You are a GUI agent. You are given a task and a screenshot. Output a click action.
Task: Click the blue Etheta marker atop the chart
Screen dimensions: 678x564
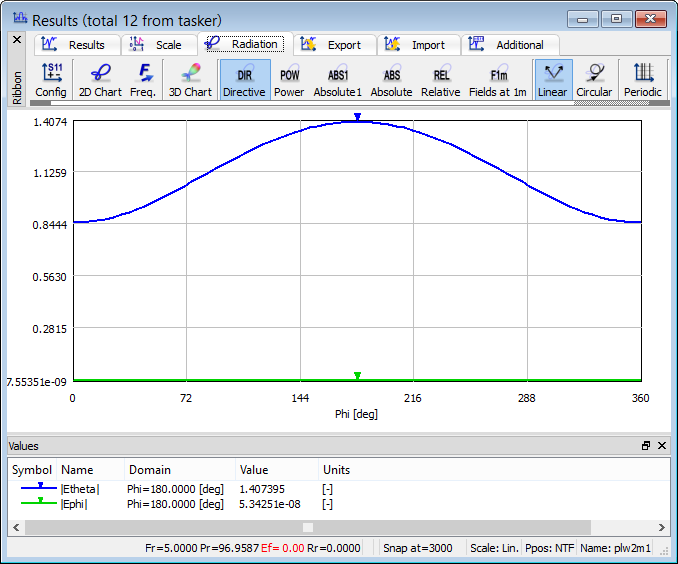click(357, 117)
